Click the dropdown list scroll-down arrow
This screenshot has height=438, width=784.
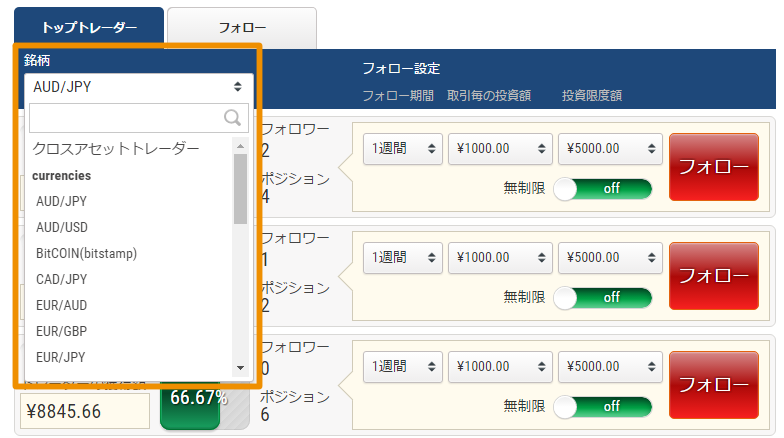pos(240,368)
